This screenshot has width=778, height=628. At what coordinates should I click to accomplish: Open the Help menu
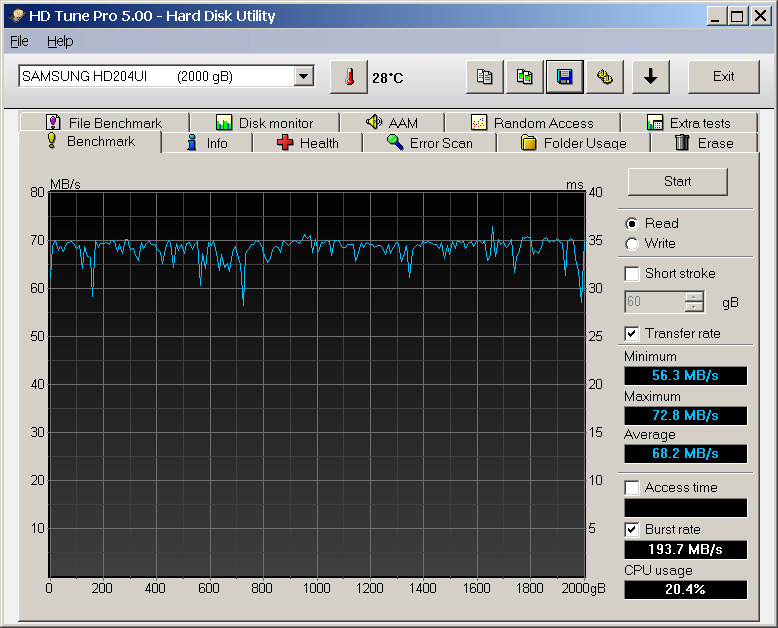point(60,41)
